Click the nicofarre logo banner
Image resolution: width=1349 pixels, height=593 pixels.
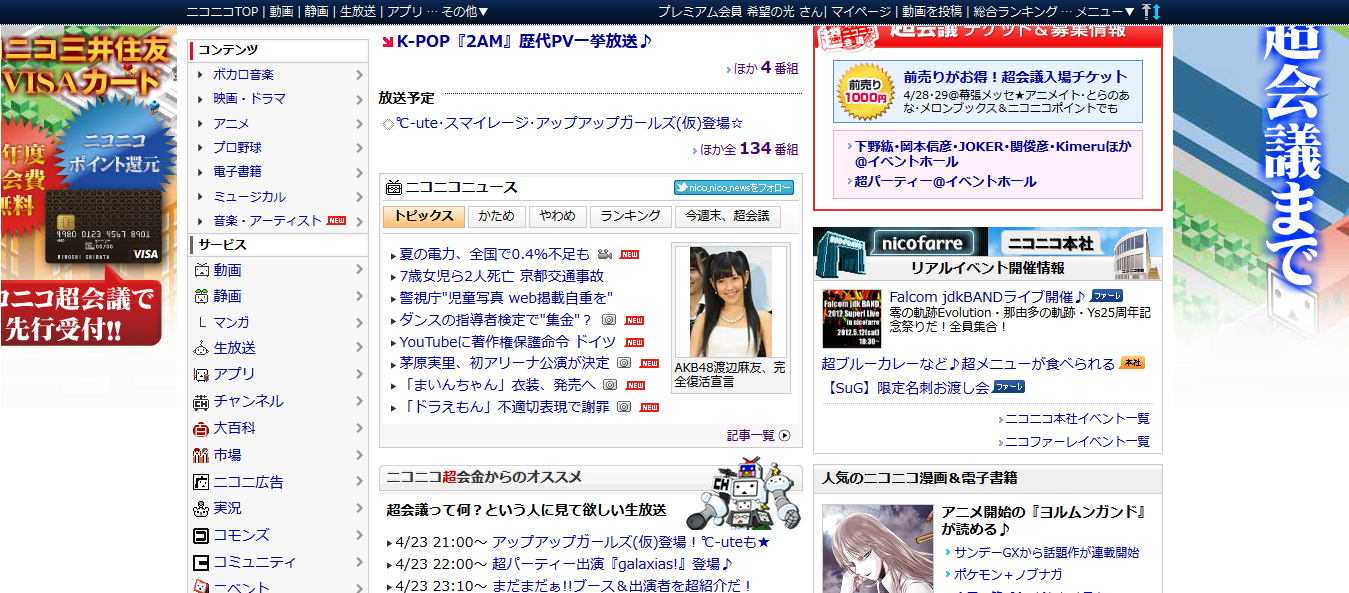pos(900,242)
